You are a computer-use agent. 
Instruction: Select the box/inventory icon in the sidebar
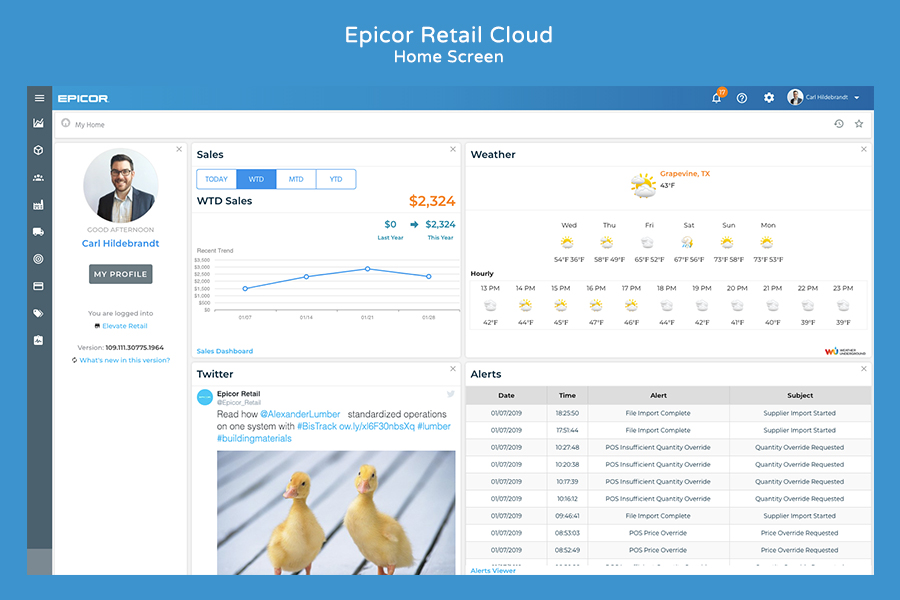[39, 151]
